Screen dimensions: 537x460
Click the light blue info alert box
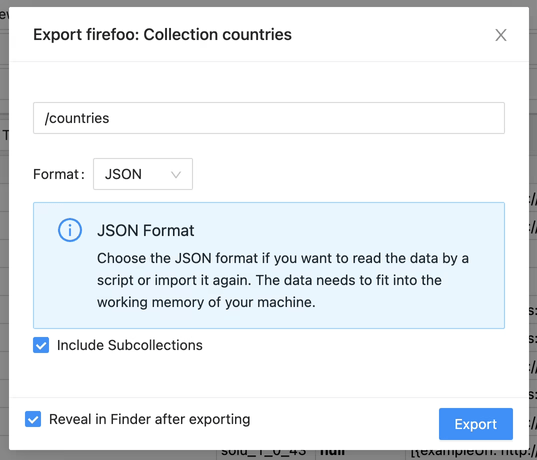[269, 265]
